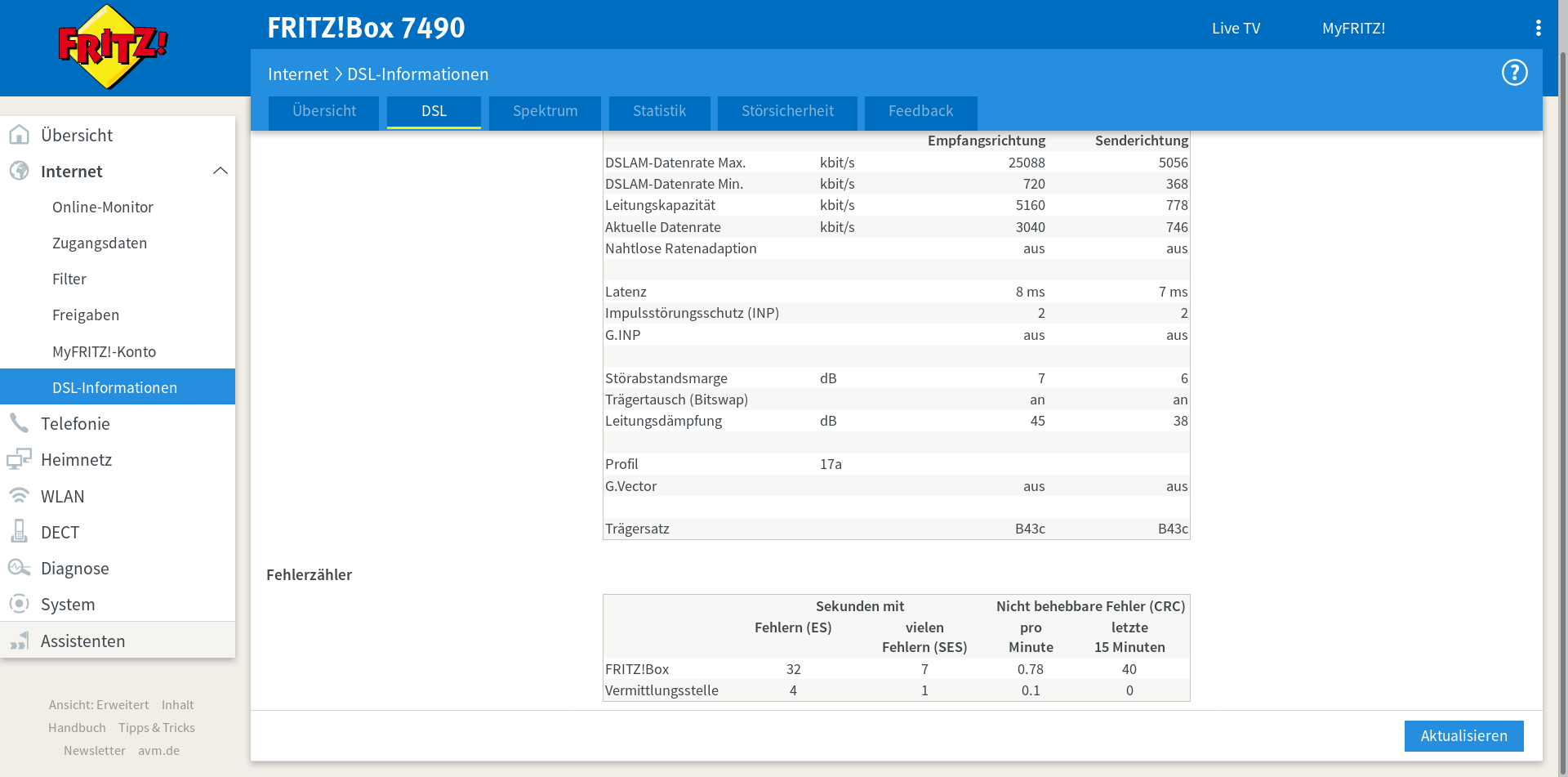Select the DSL tab
The height and width of the screenshot is (777, 1568).
point(434,112)
